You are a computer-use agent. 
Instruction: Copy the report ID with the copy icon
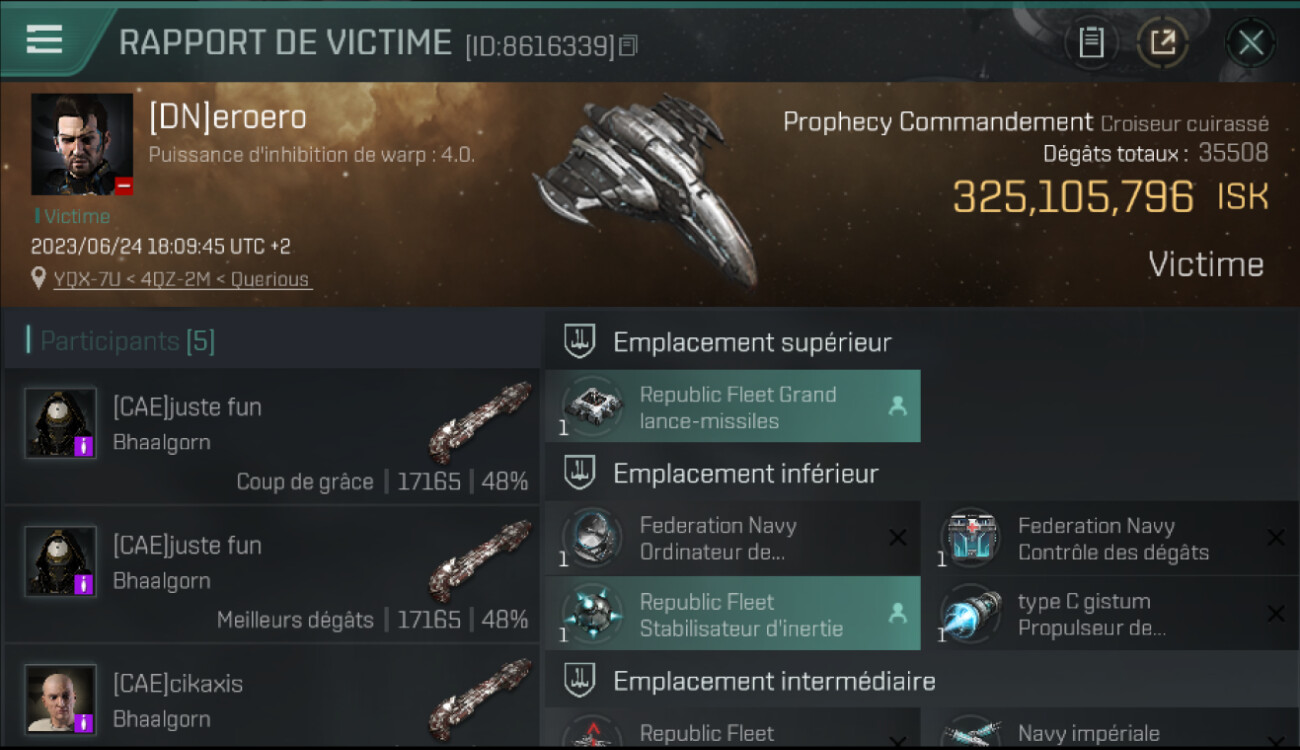tap(628, 46)
